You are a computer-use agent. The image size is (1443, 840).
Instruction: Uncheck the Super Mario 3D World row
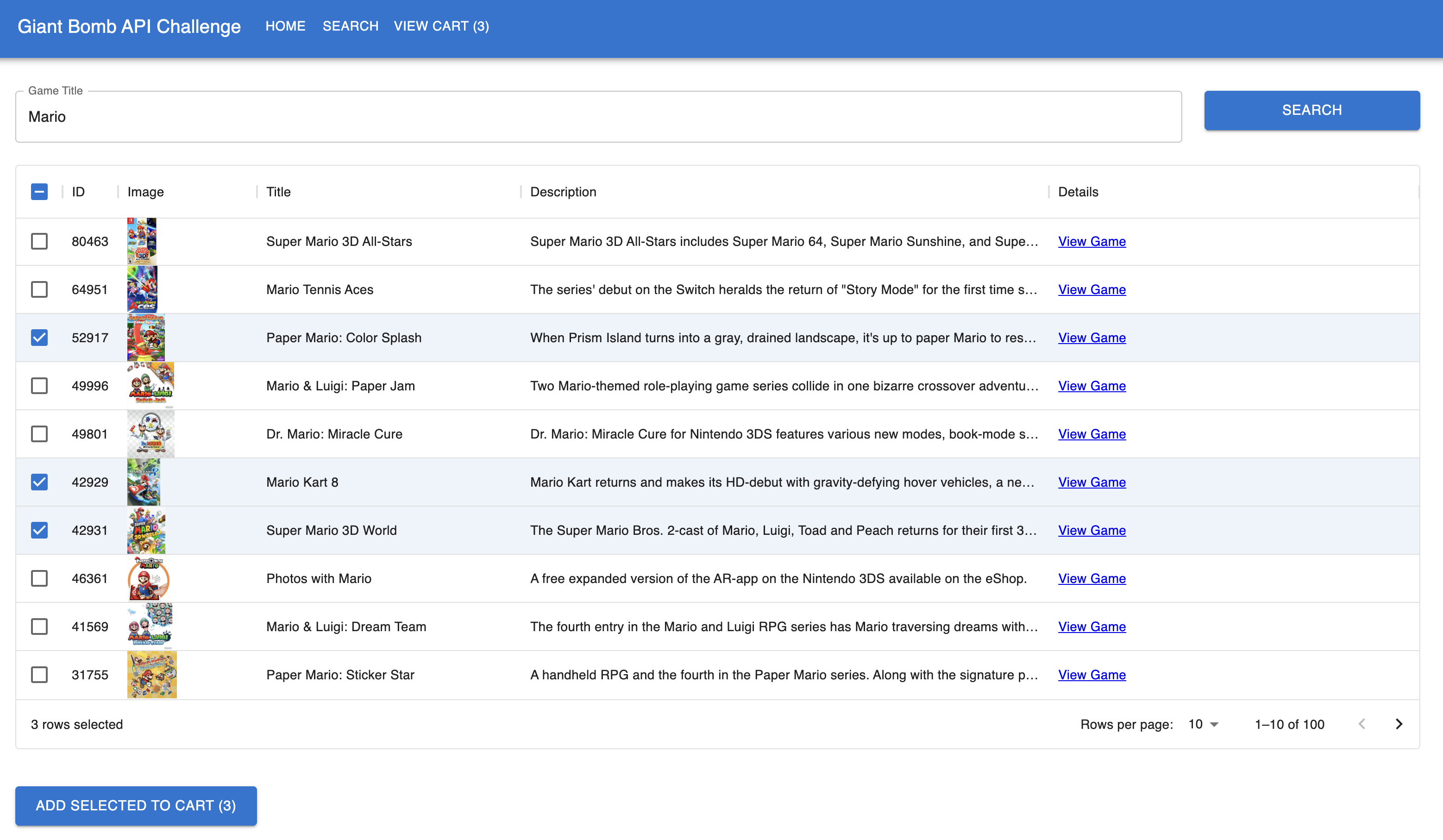(39, 530)
